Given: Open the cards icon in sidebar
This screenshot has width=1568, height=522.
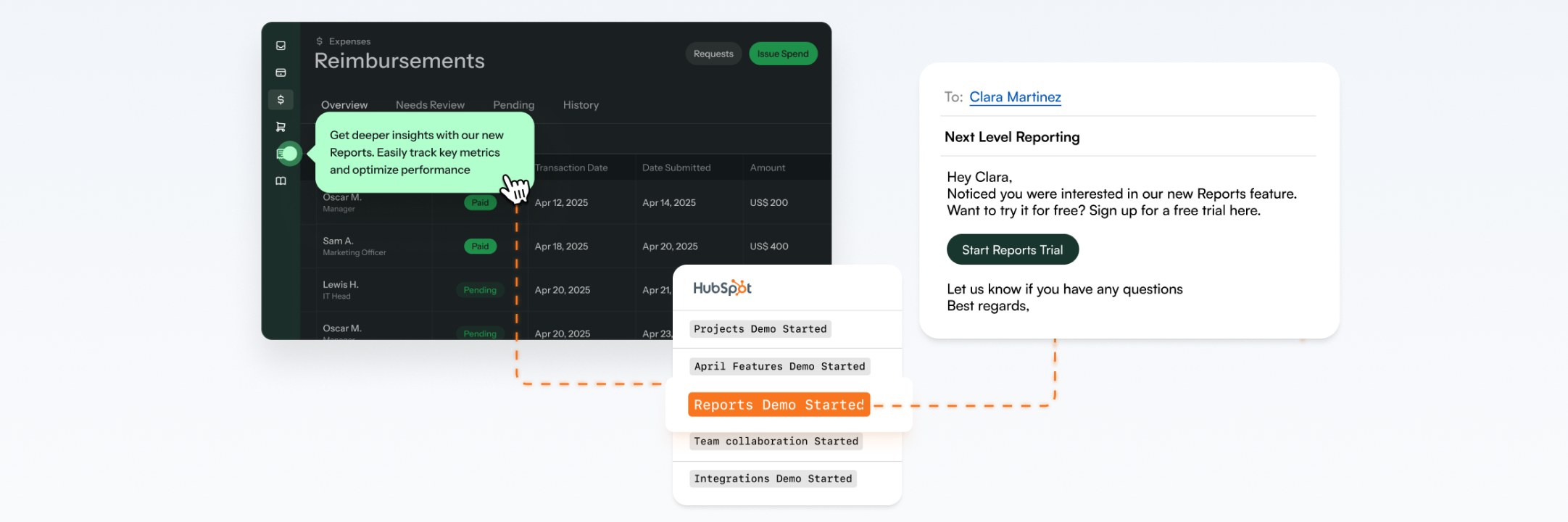Looking at the screenshot, I should [281, 72].
